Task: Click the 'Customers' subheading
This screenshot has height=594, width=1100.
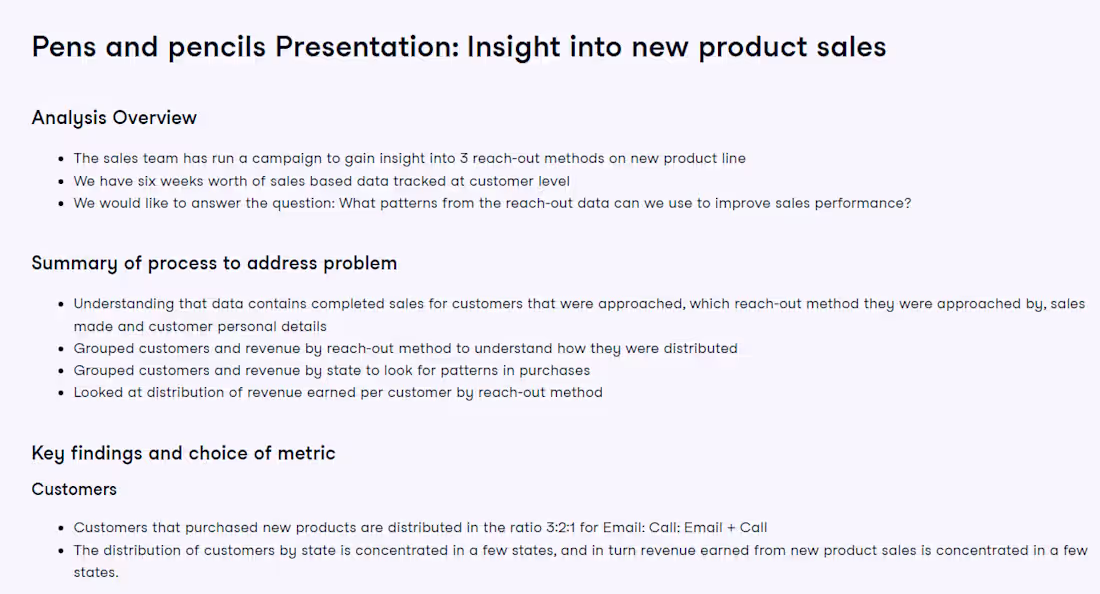Action: pyautogui.click(x=74, y=490)
